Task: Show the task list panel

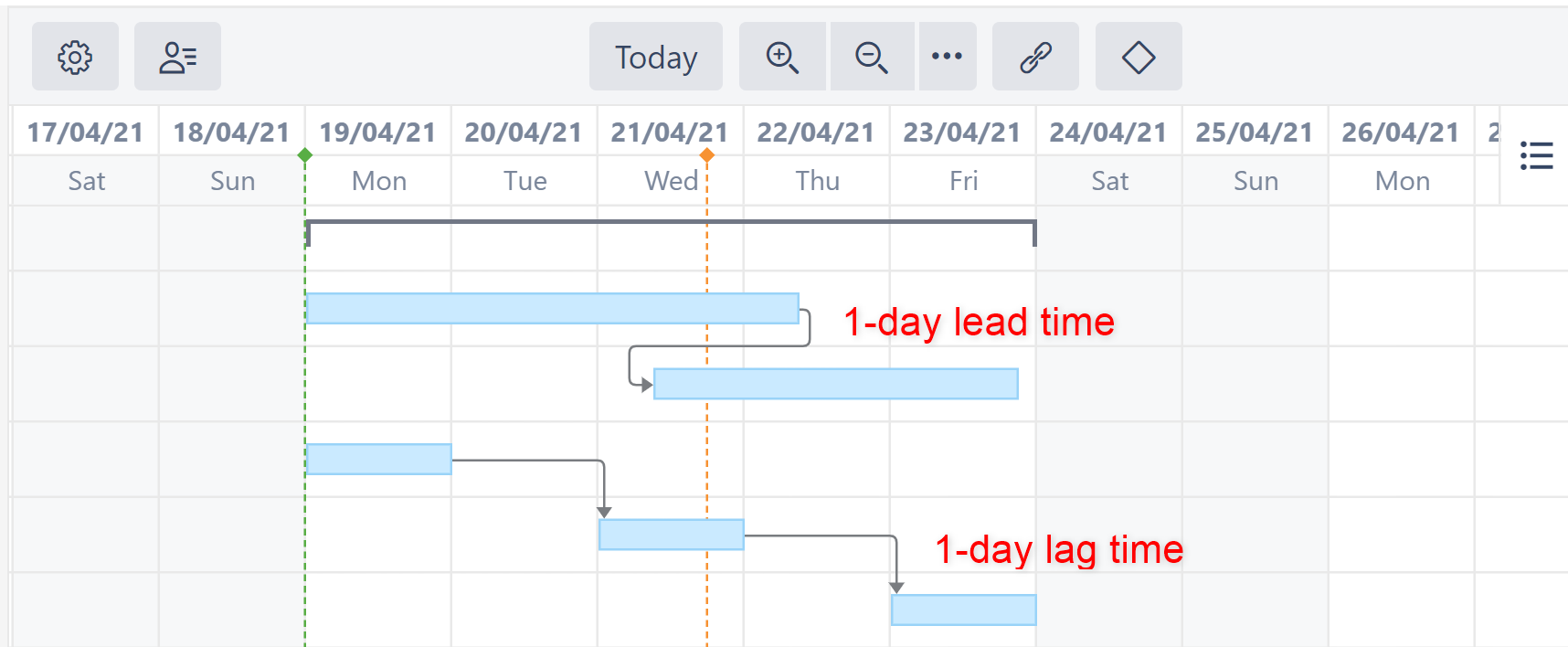Action: click(1536, 156)
